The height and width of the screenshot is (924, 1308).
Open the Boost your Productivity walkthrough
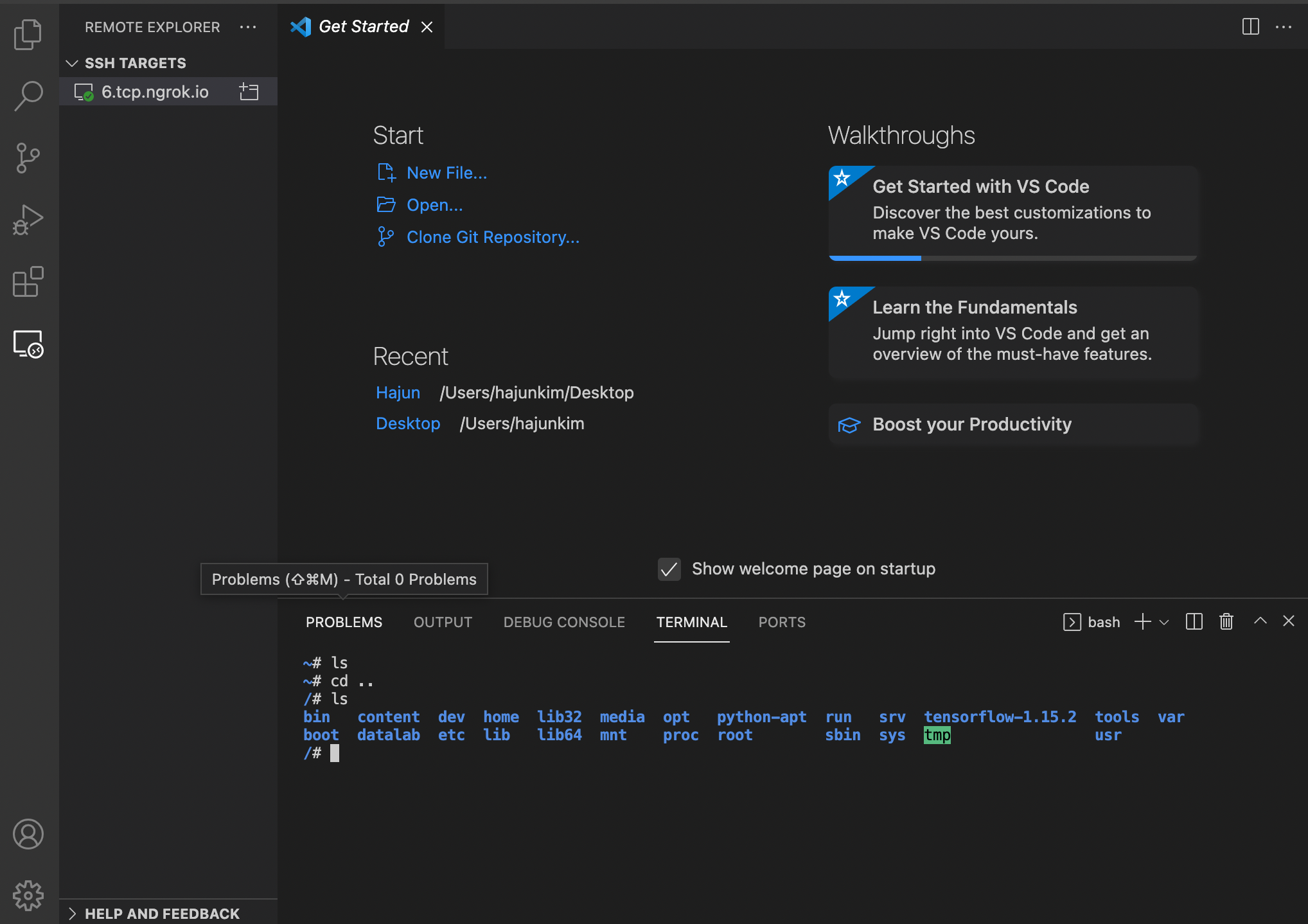pos(971,424)
